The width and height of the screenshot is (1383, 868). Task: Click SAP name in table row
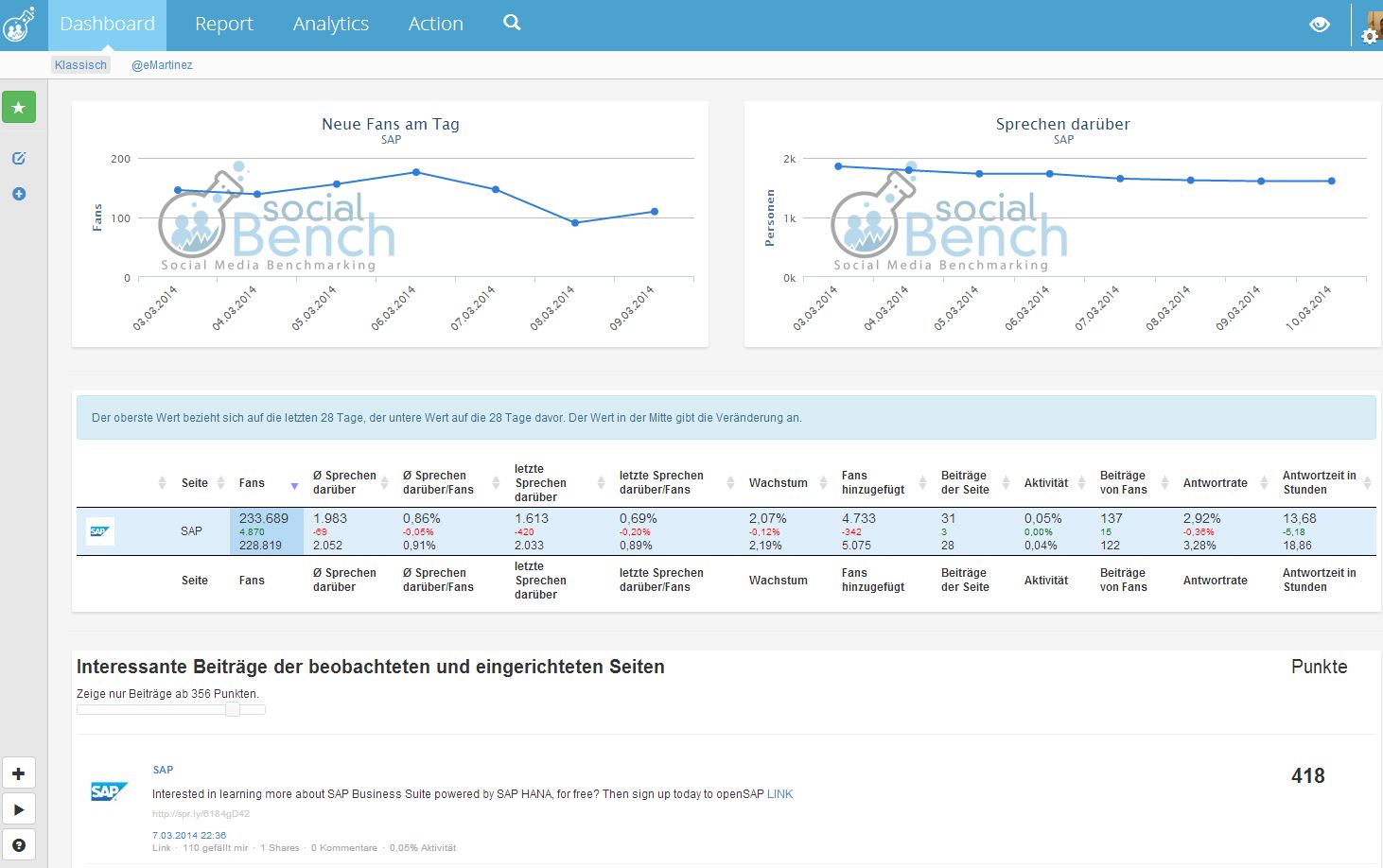pyautogui.click(x=191, y=531)
